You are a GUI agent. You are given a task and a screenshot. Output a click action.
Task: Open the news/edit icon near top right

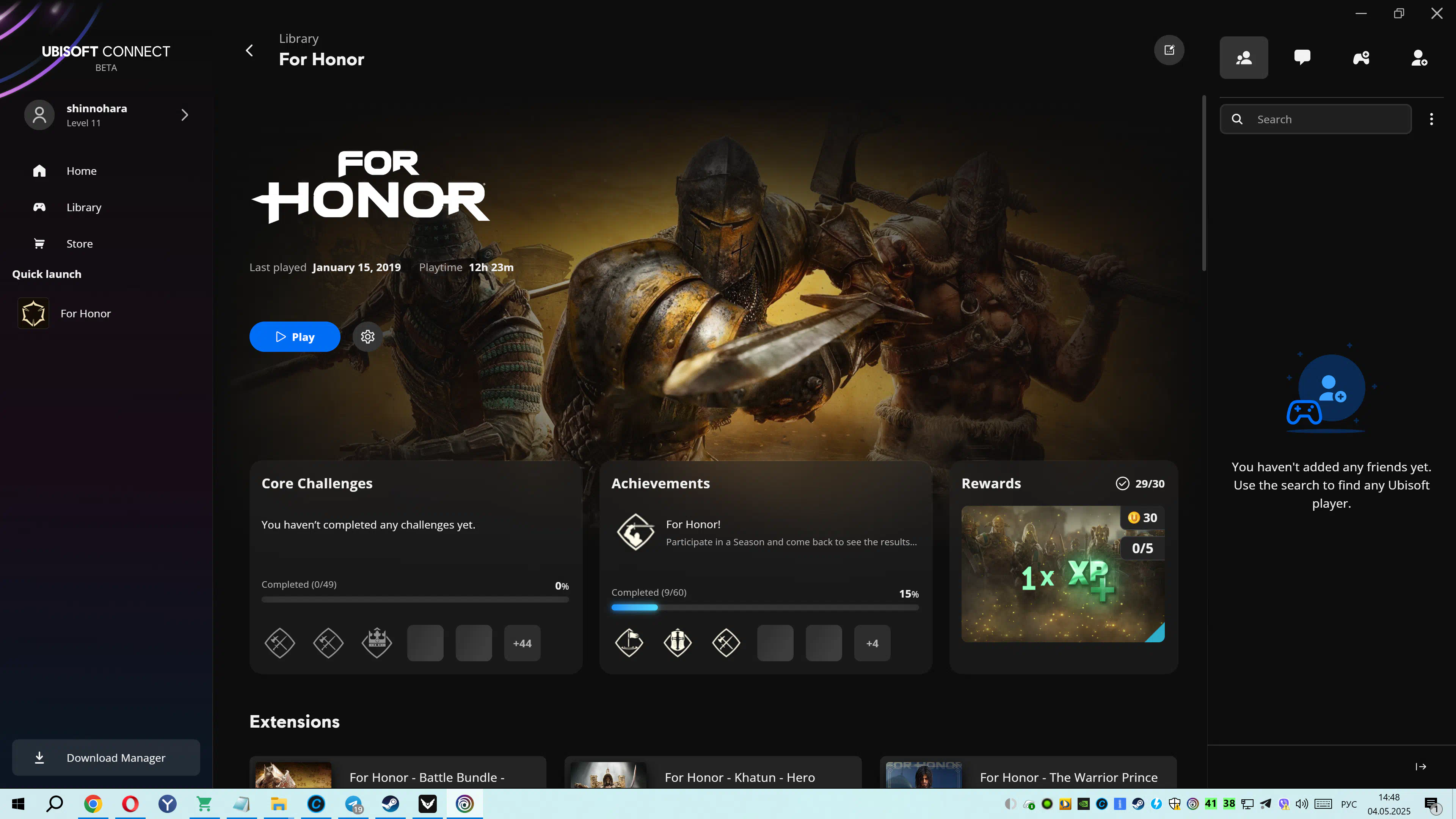coord(1169,50)
